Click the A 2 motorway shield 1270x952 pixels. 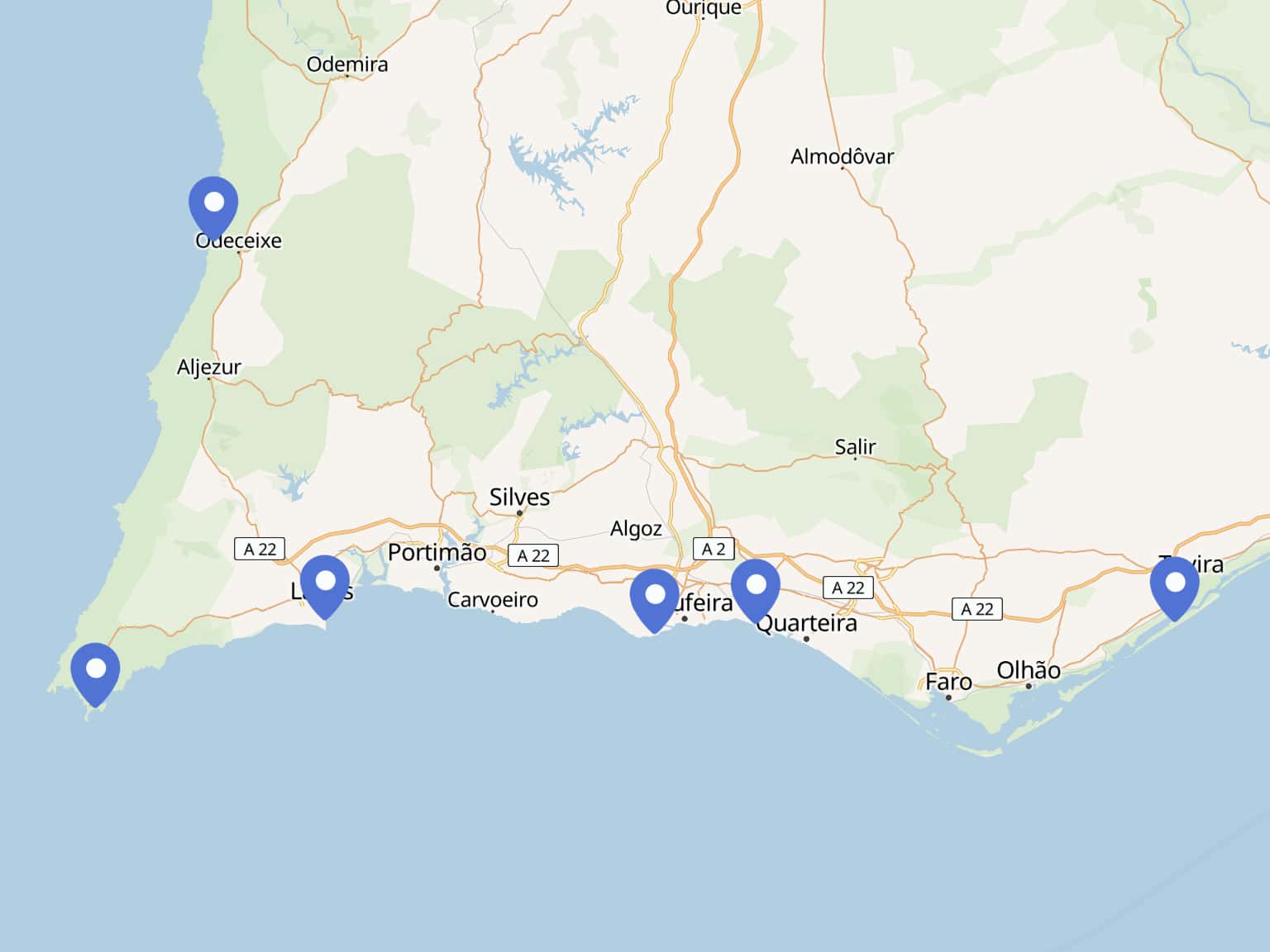tap(714, 549)
